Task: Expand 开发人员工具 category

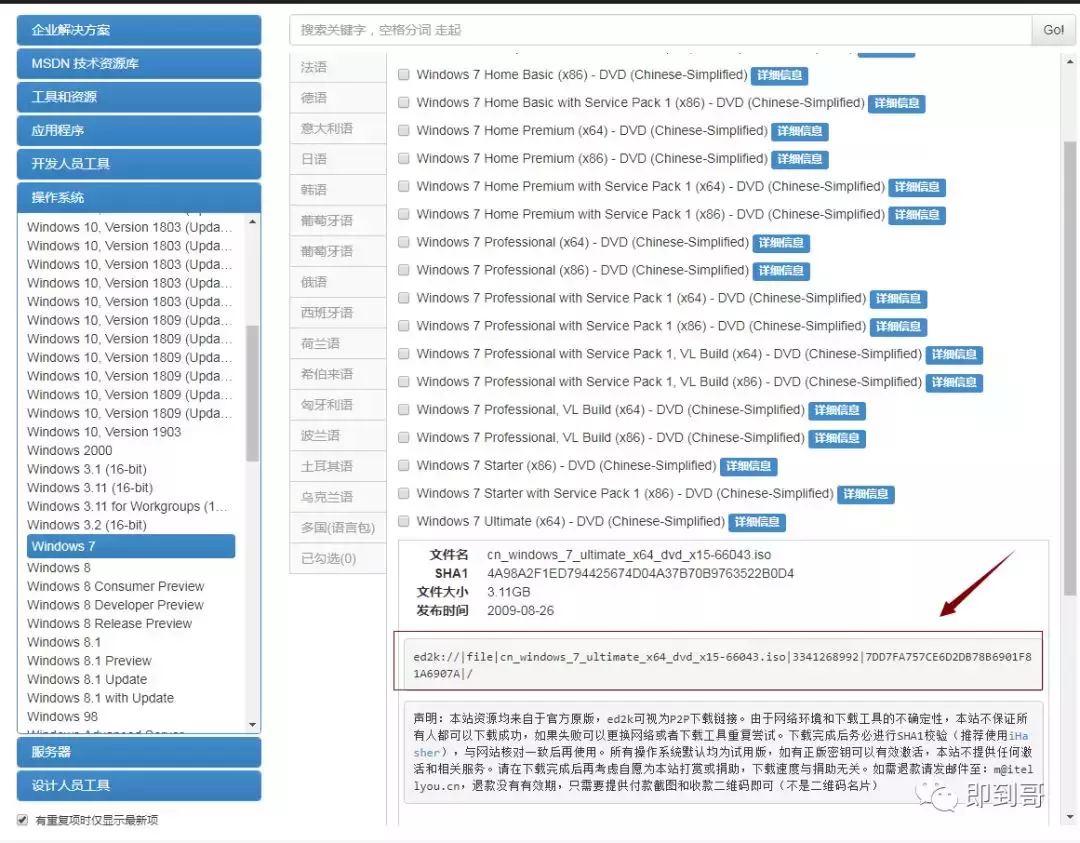Action: tap(138, 163)
